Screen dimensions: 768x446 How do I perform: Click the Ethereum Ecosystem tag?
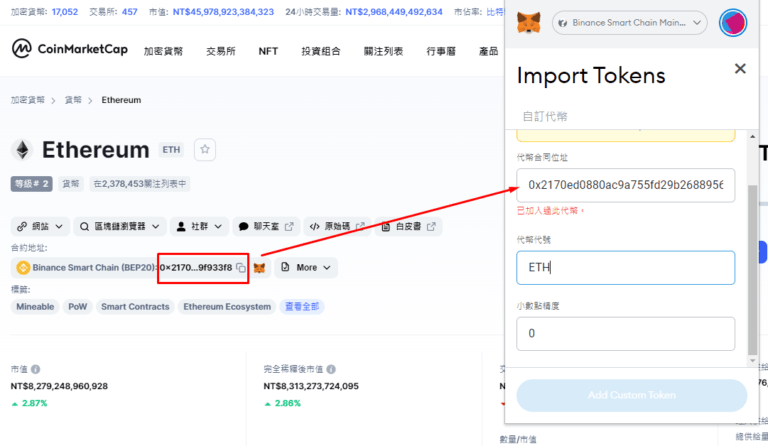coord(227,306)
